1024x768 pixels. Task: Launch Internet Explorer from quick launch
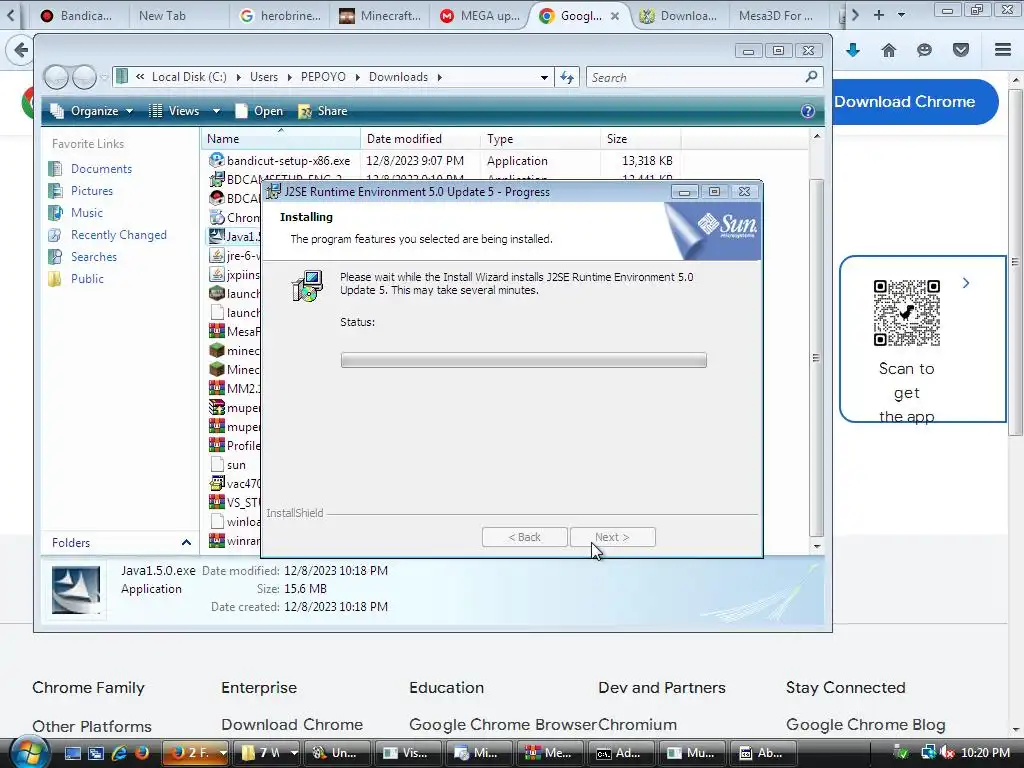coord(120,753)
